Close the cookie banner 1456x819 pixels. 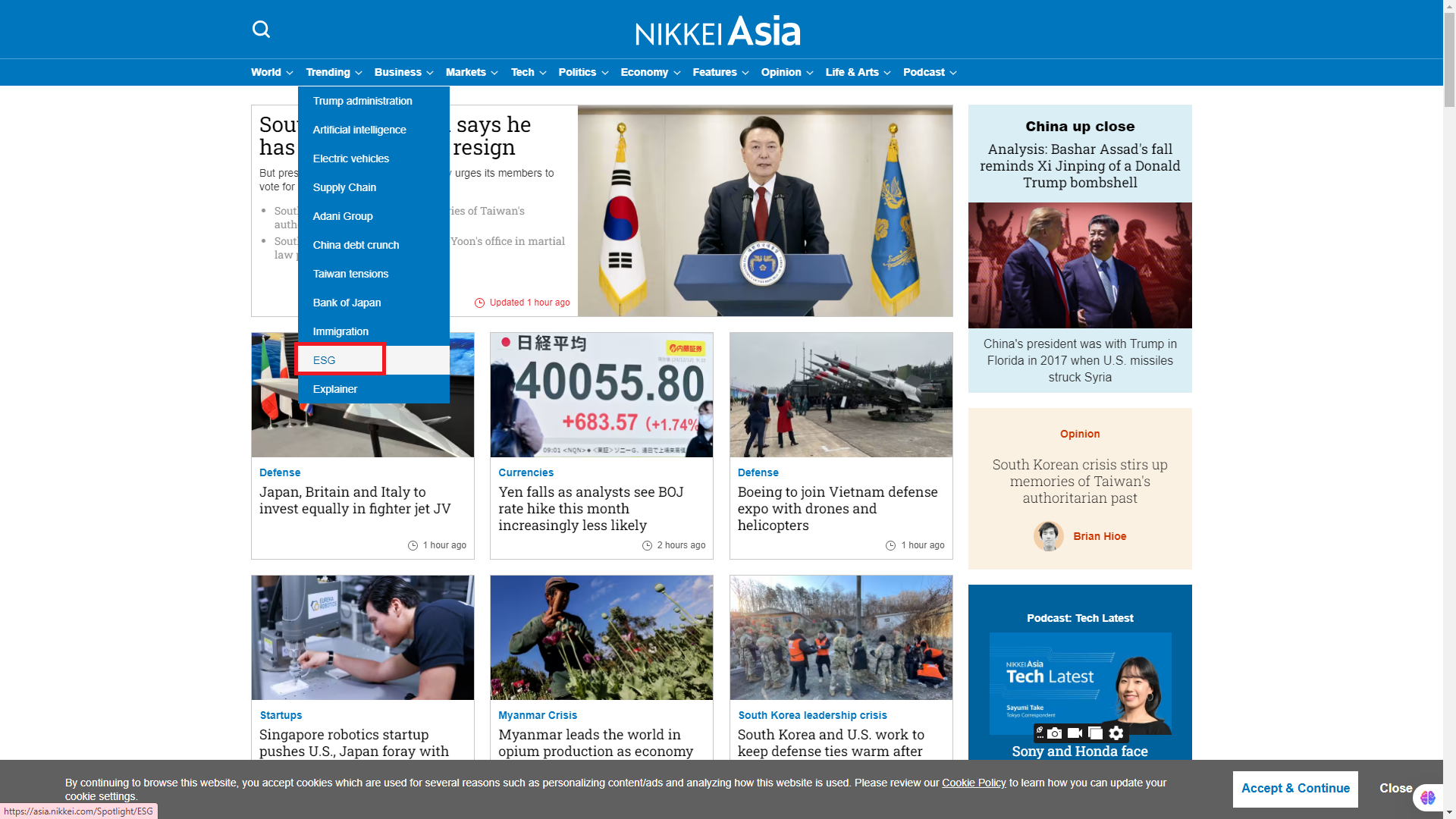(x=1395, y=789)
